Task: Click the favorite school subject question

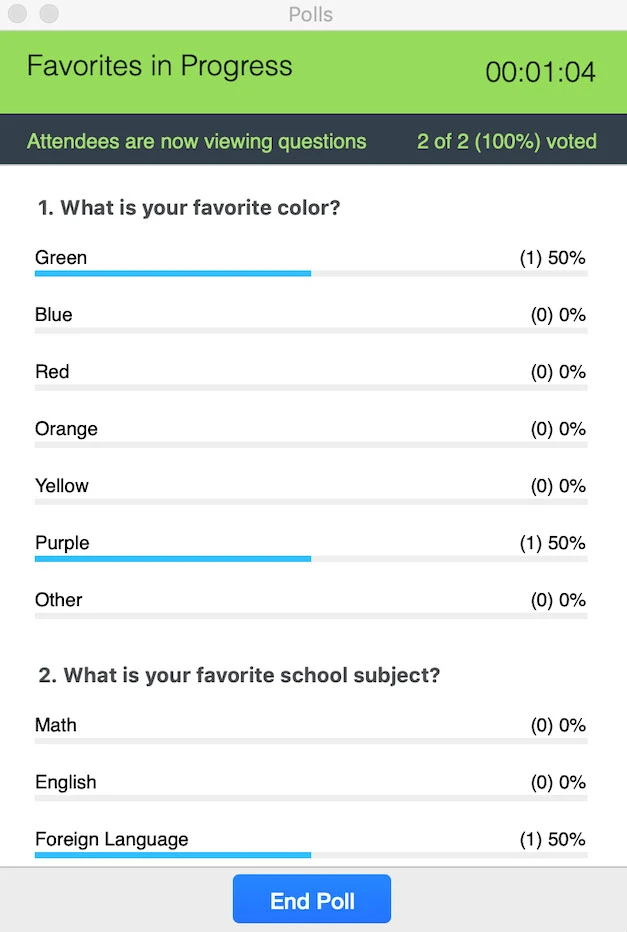Action: (239, 675)
